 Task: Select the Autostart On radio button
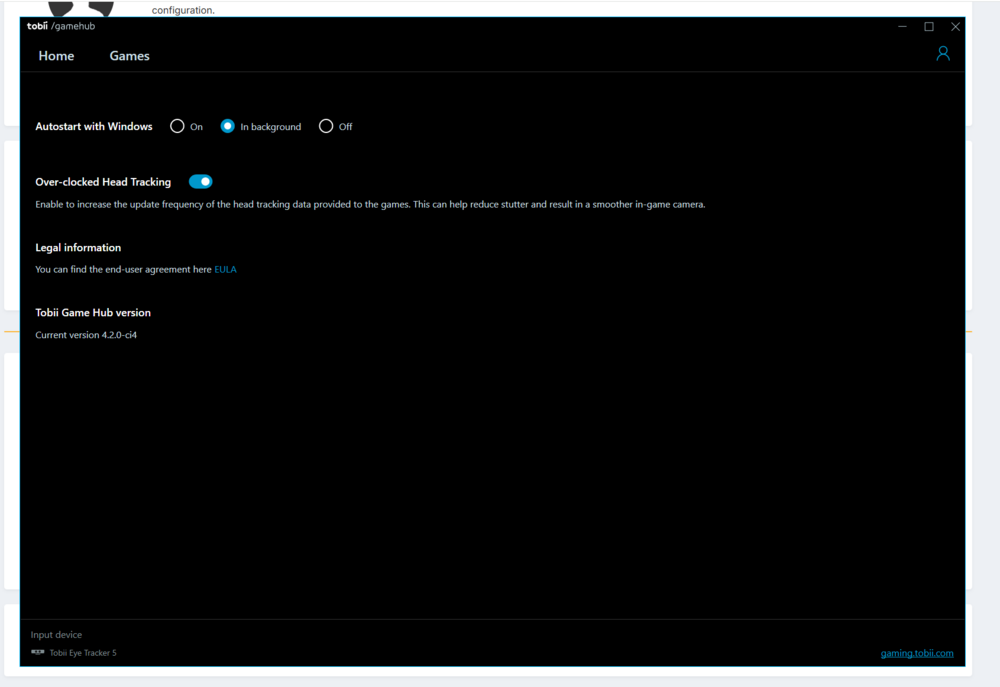[x=177, y=126]
